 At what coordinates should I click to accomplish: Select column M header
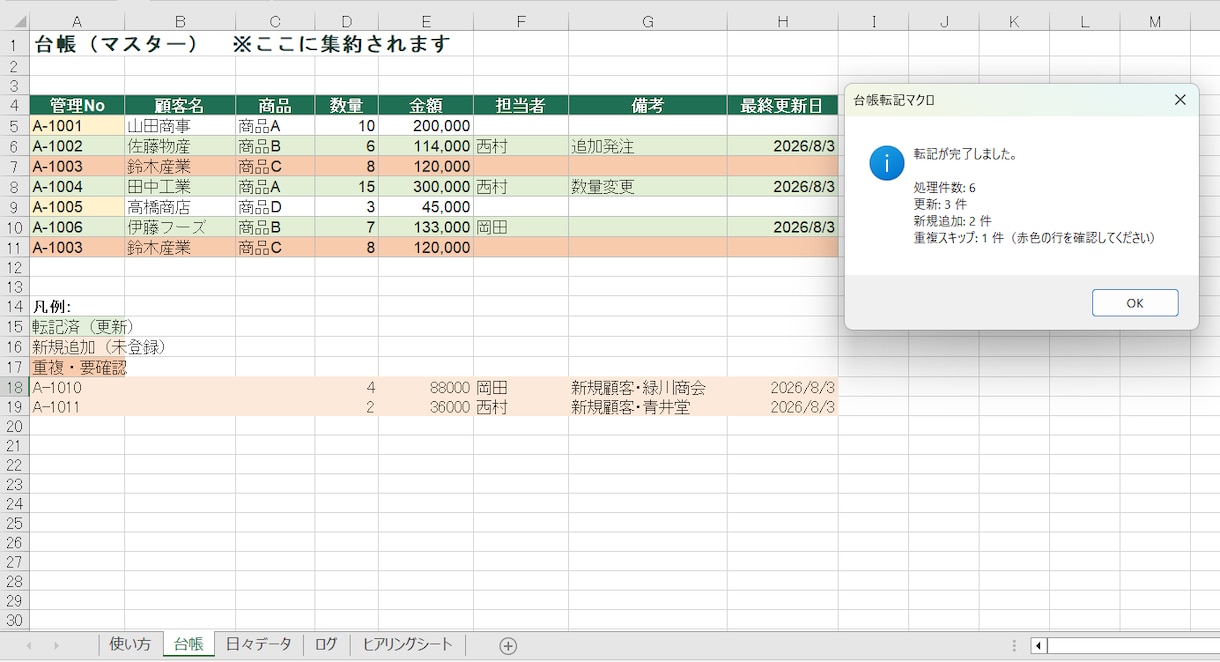click(x=1155, y=21)
